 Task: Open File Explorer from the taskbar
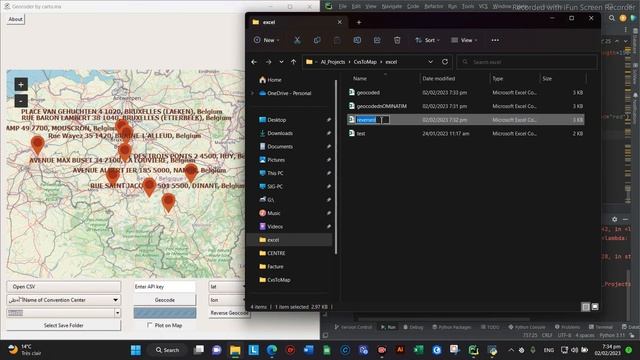point(235,350)
